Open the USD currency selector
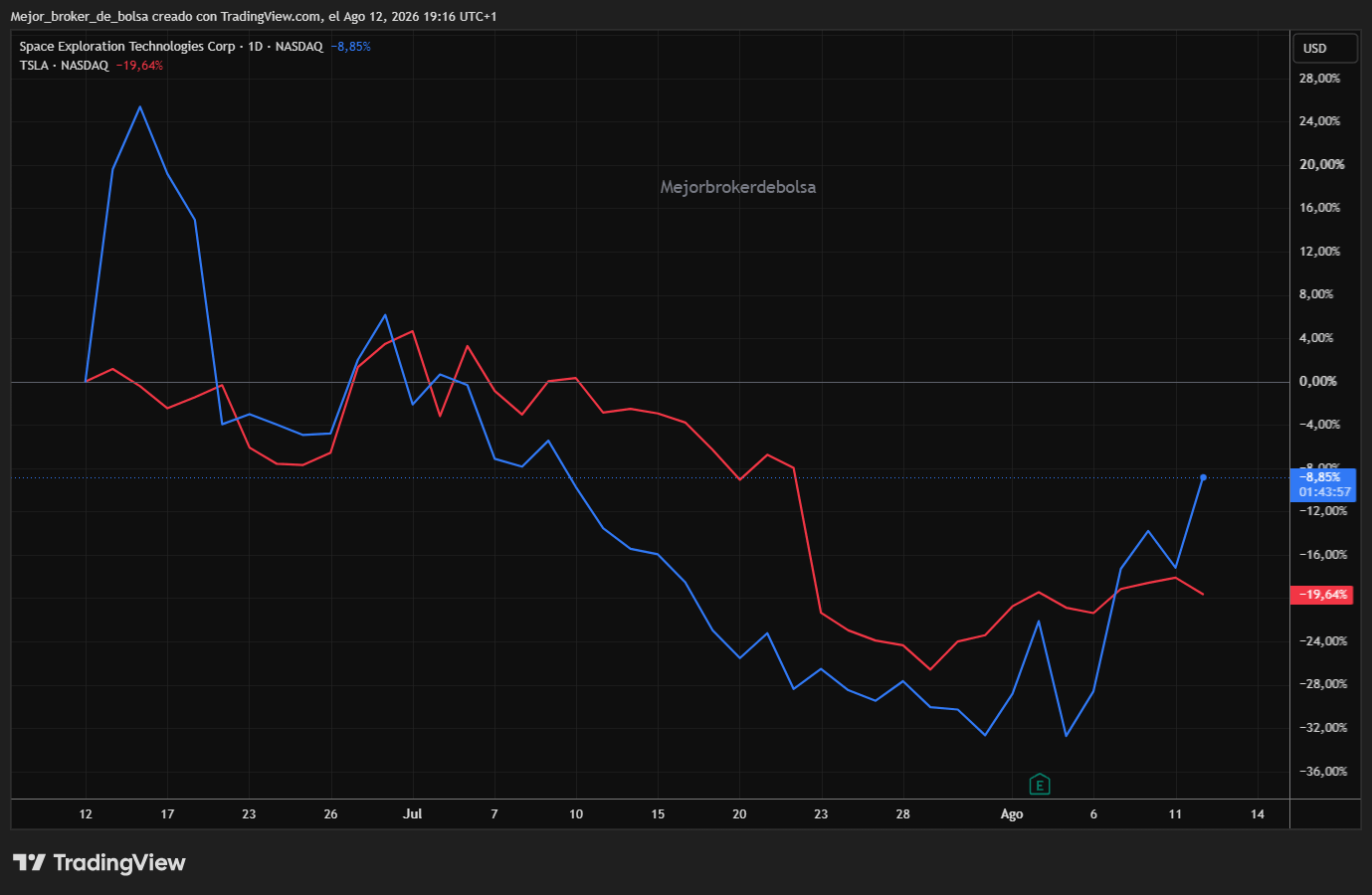This screenshot has height=895, width=1372. (1325, 48)
